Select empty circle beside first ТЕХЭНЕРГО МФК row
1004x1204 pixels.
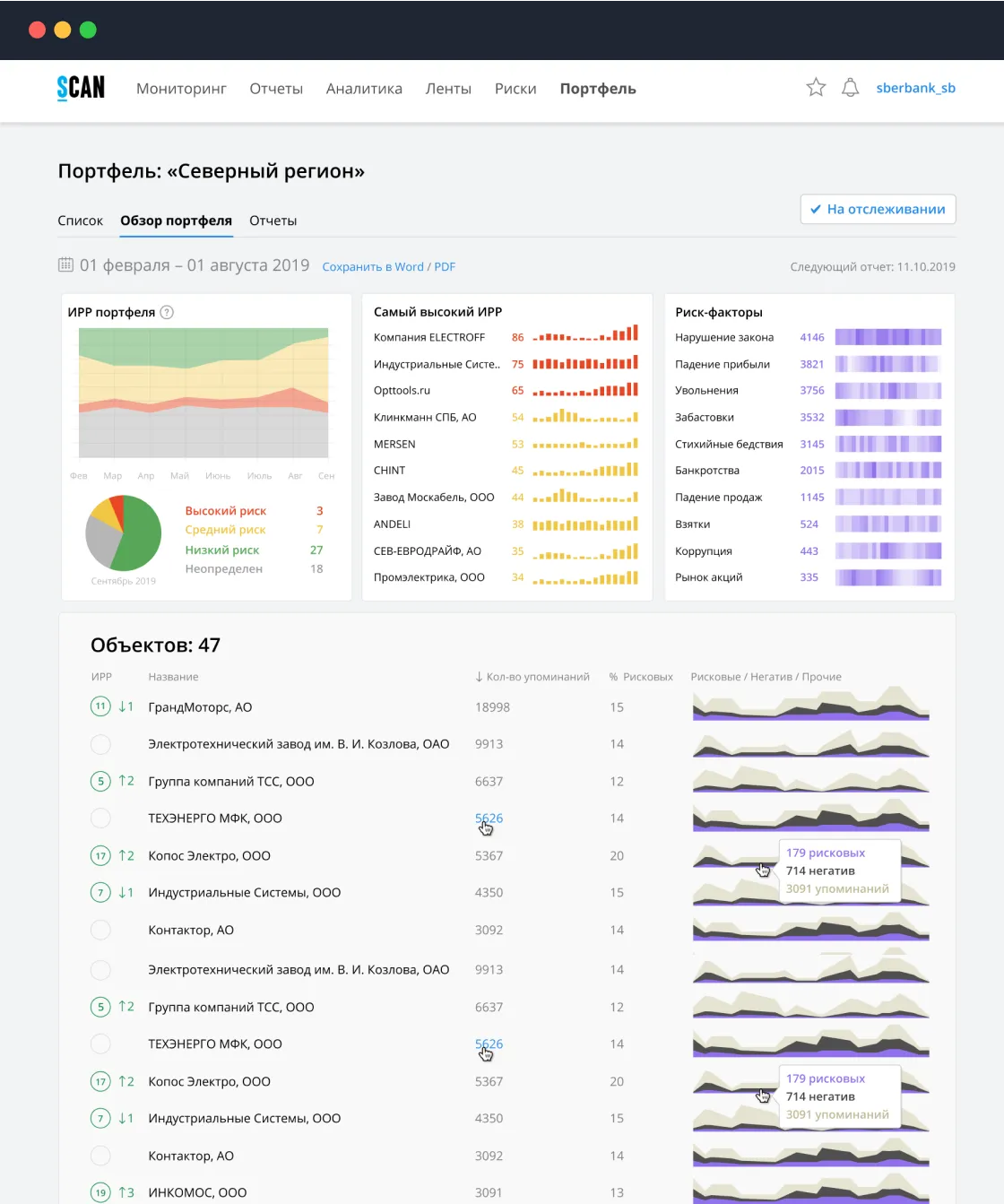coord(100,819)
